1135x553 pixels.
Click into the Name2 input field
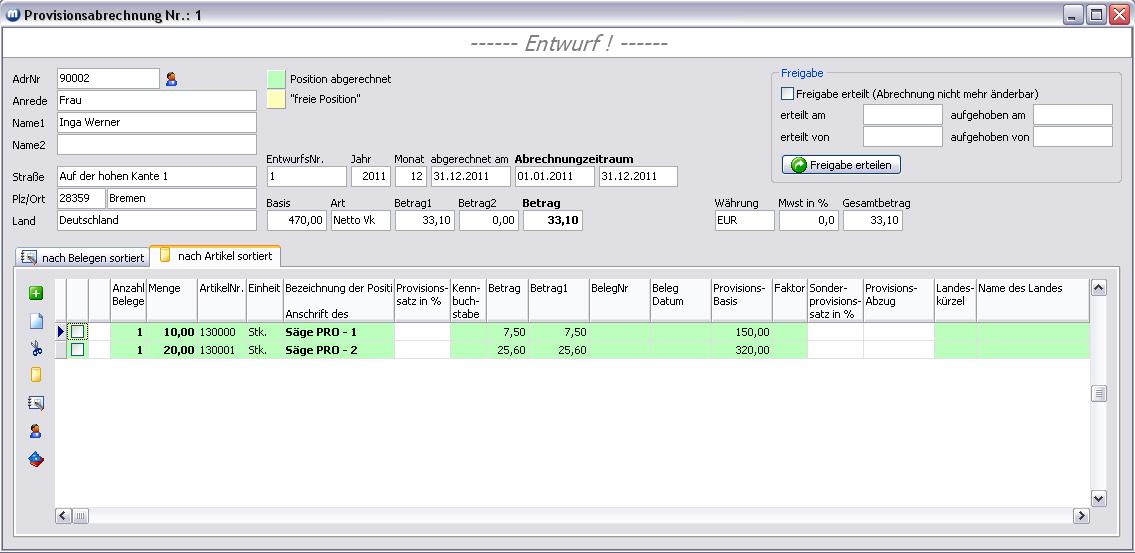pyautogui.click(x=157, y=145)
